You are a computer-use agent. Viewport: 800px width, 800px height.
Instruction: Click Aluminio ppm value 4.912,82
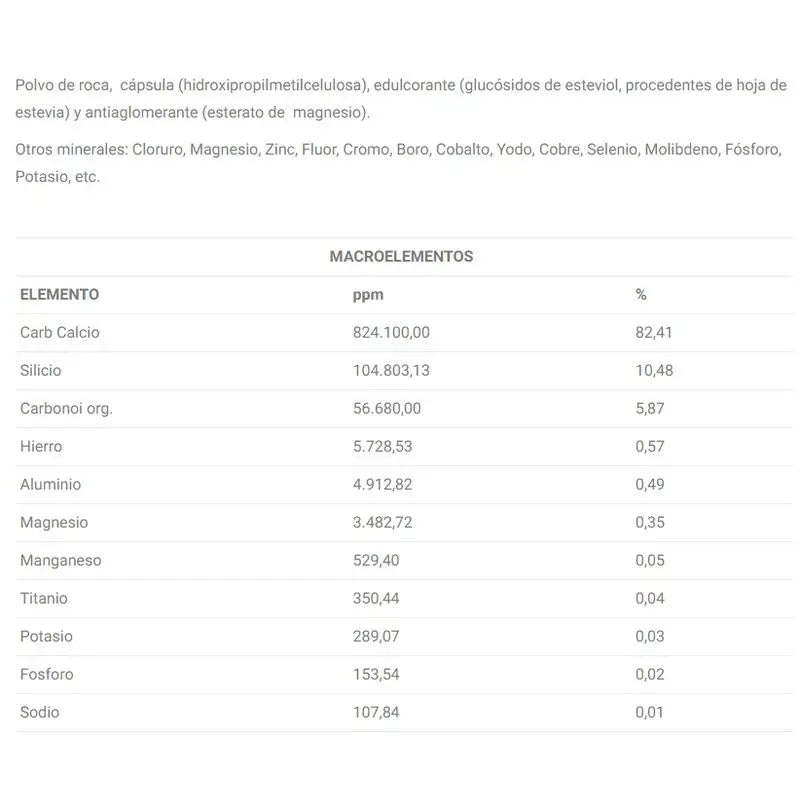click(383, 485)
